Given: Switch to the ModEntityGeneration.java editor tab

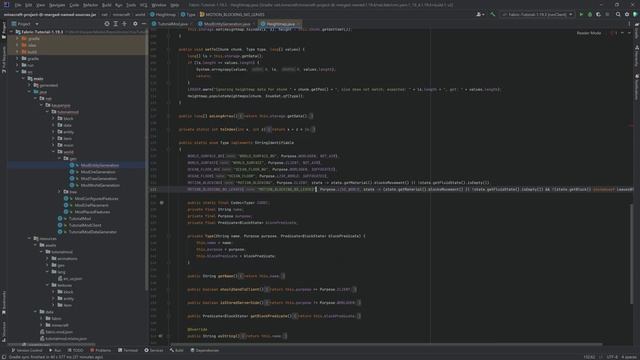Looking at the screenshot, I should (227, 24).
